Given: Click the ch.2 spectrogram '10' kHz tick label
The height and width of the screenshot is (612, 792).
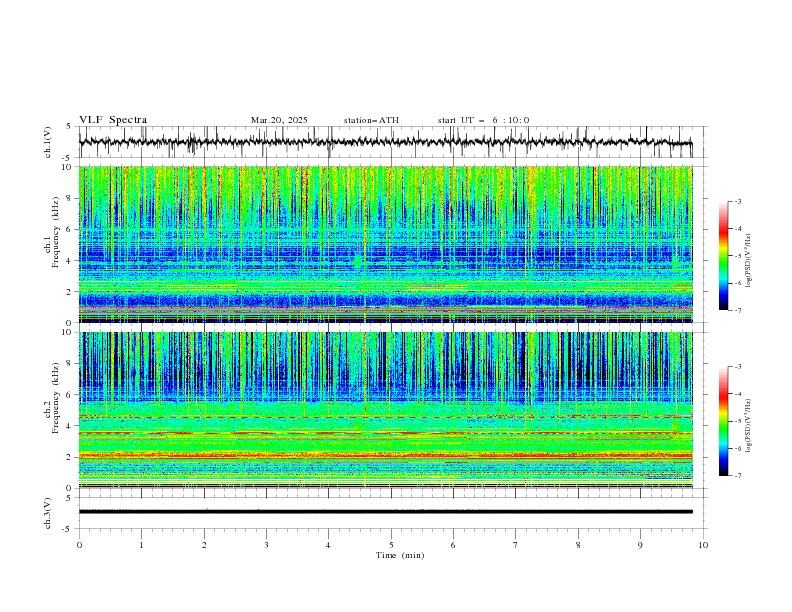Looking at the screenshot, I should 68,332.
